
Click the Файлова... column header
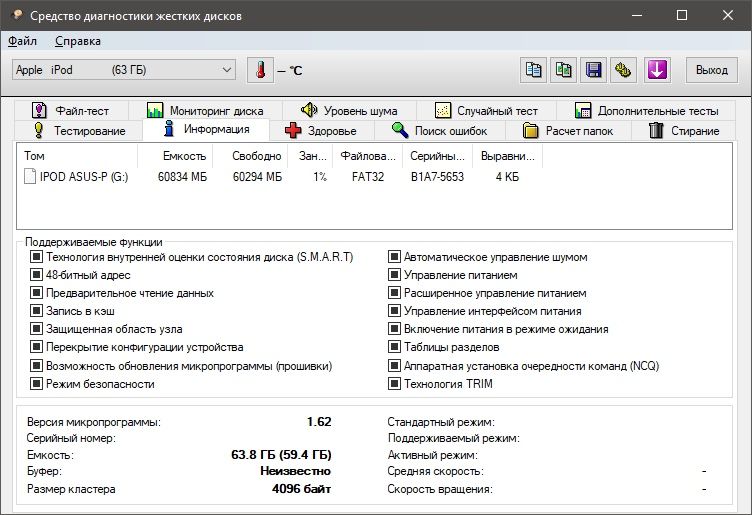coord(368,156)
